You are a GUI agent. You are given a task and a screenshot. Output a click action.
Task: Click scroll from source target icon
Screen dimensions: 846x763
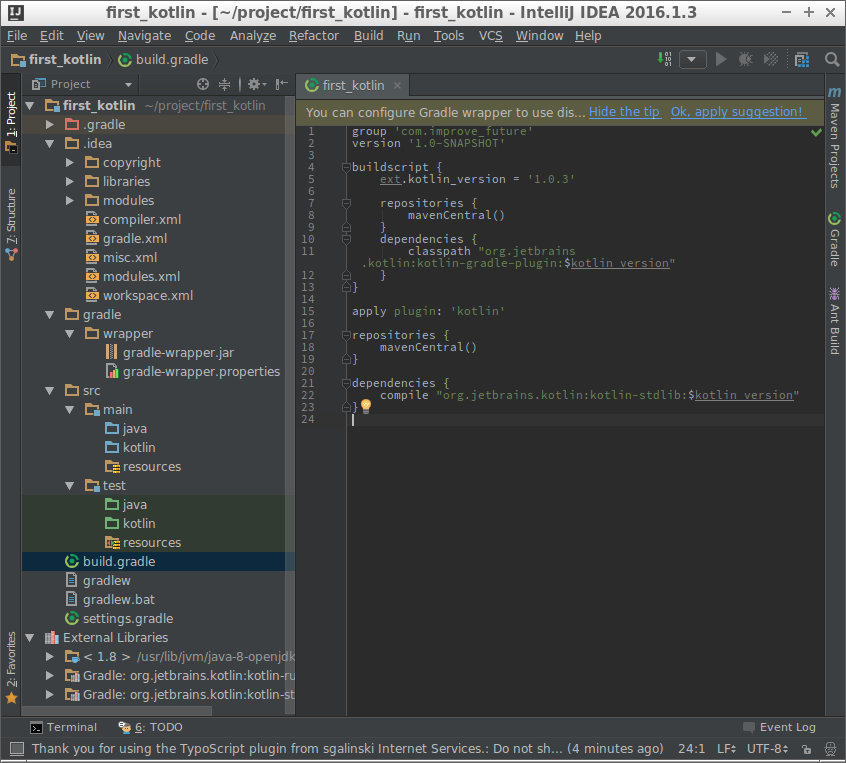(x=203, y=85)
